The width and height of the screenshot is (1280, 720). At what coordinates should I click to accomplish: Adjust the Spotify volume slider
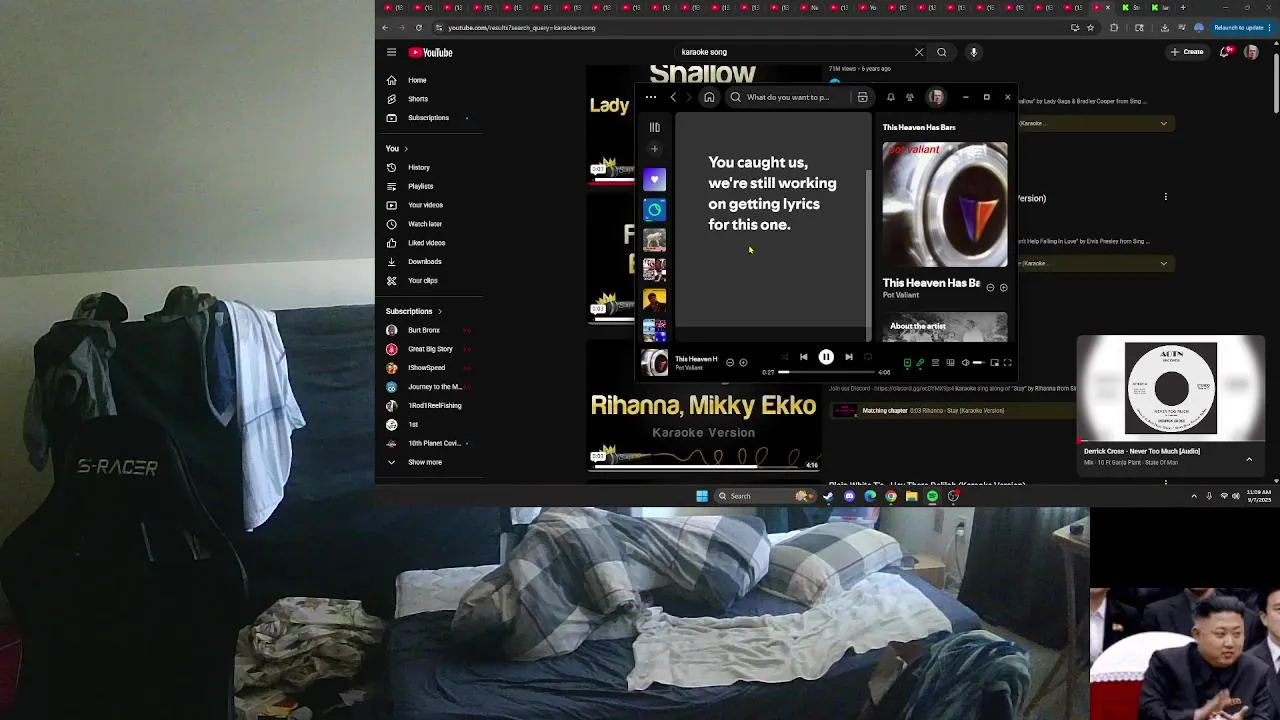tap(980, 363)
